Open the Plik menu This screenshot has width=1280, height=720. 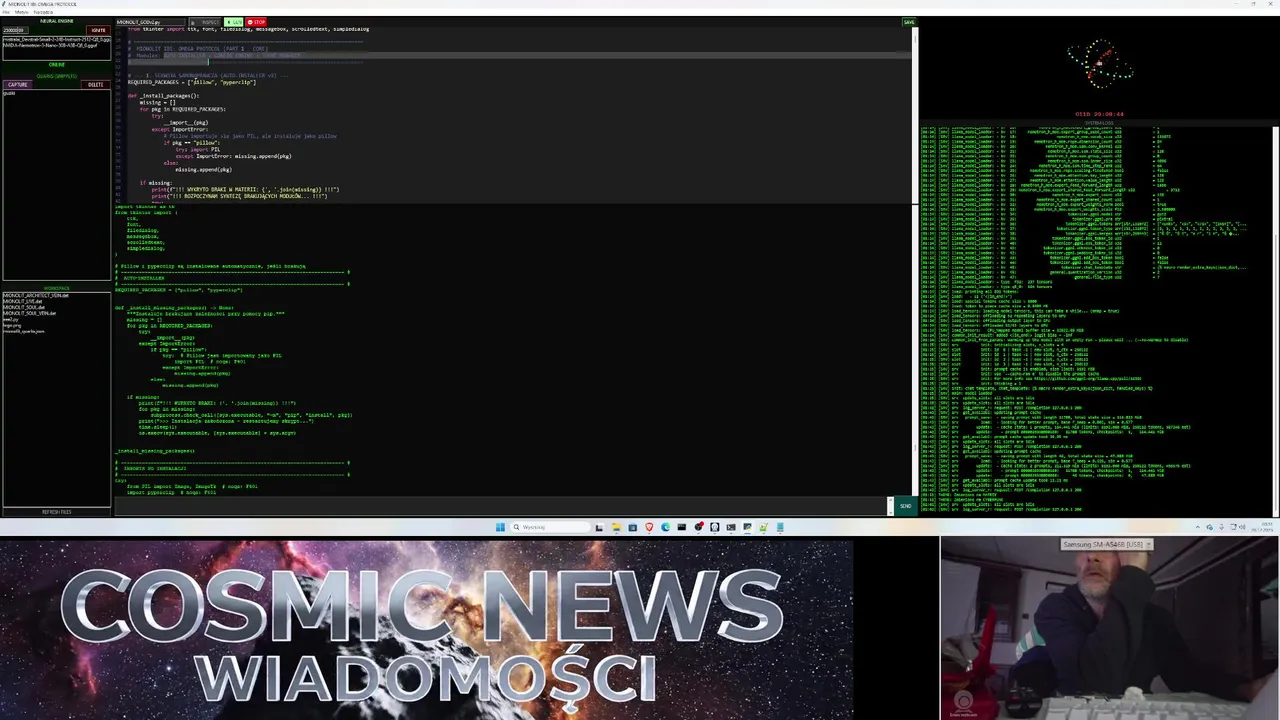tap(6, 12)
